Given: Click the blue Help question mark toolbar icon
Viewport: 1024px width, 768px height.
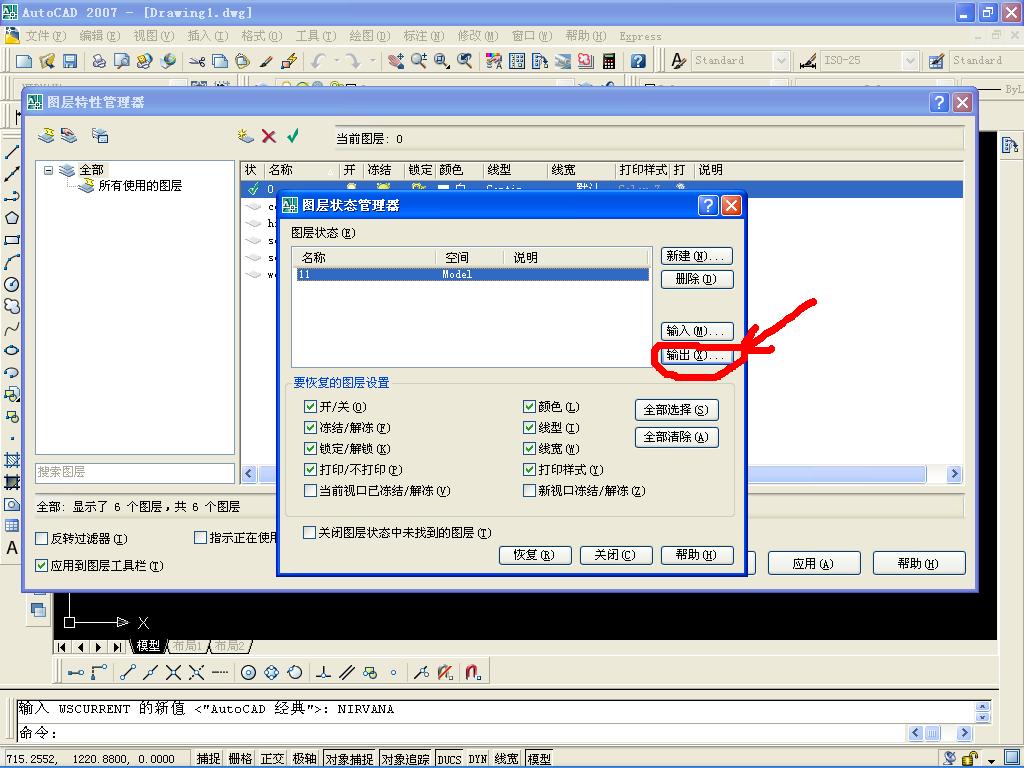Looking at the screenshot, I should click(x=638, y=61).
